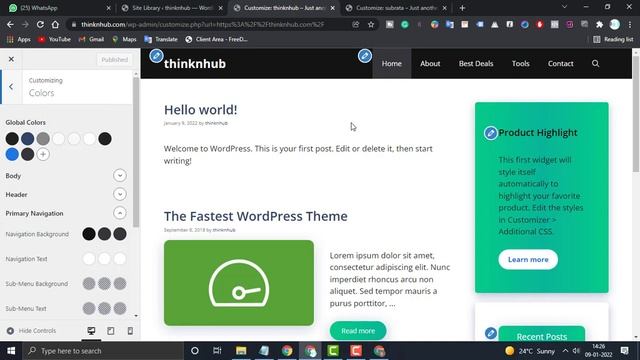The height and width of the screenshot is (360, 640).
Task: Open the Hello world! post title
Action: coord(200,109)
